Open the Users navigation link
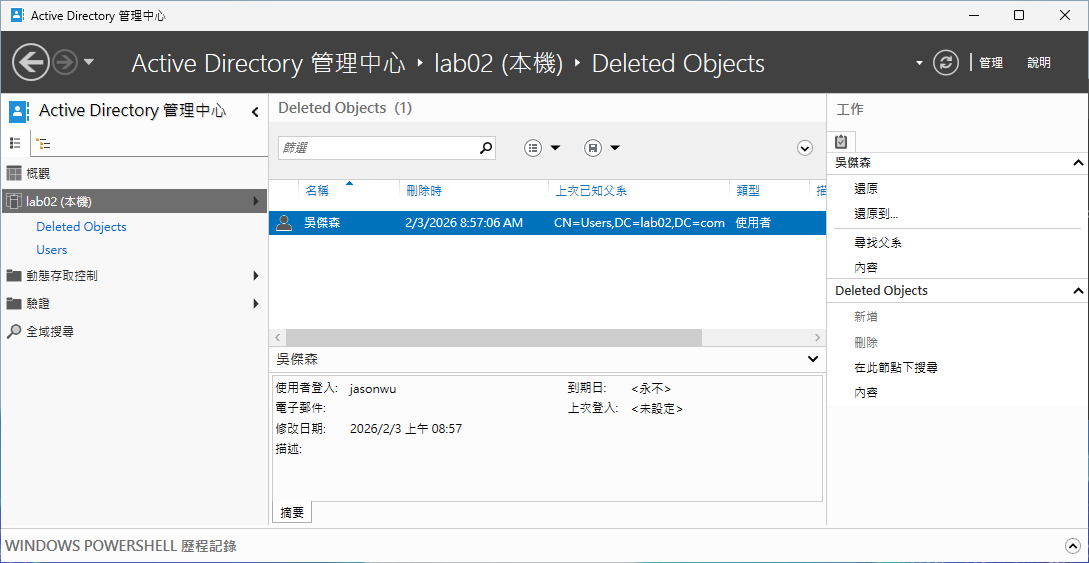This screenshot has height=563, width=1089. 51,249
